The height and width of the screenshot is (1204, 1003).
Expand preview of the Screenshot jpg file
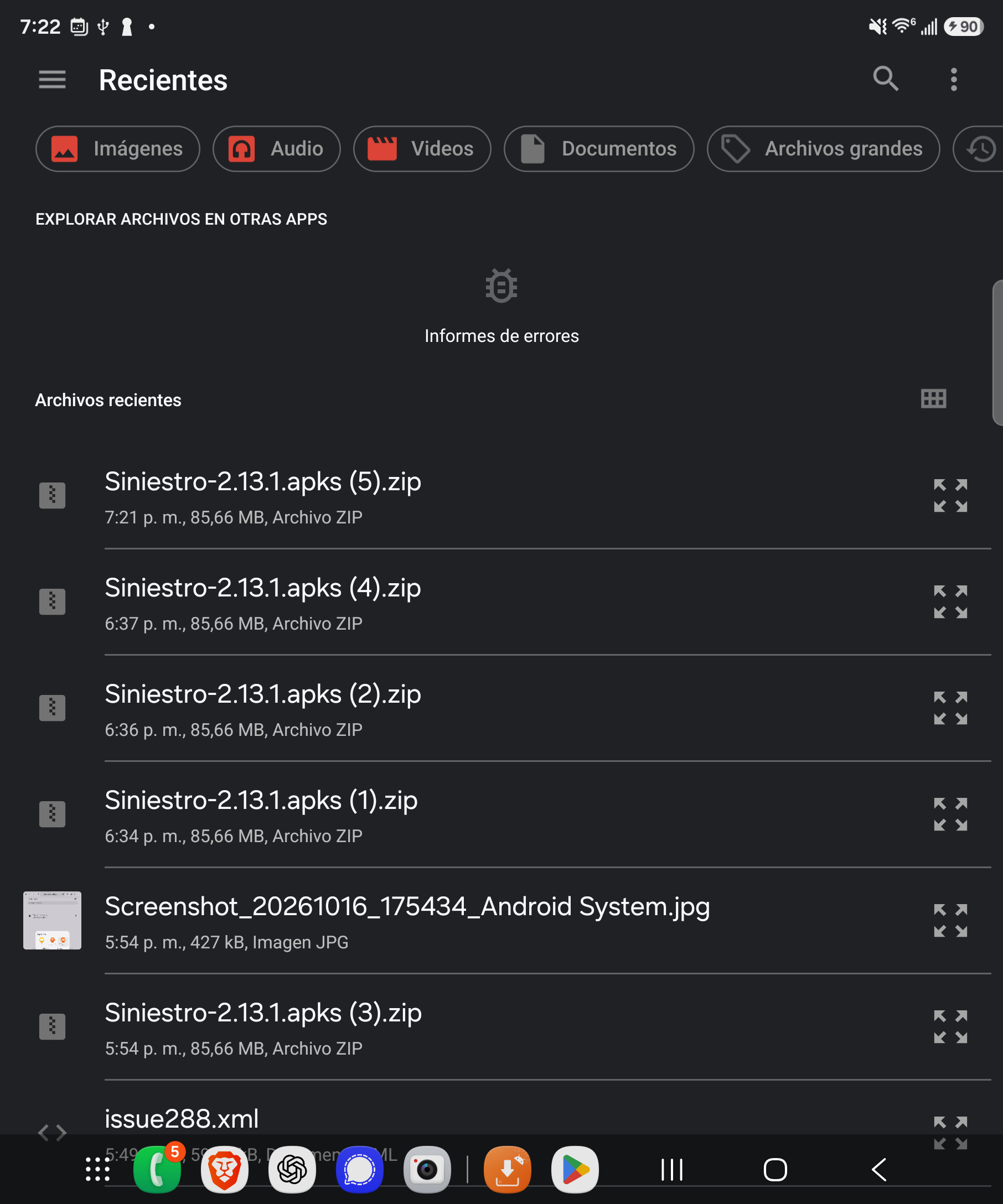point(950,920)
